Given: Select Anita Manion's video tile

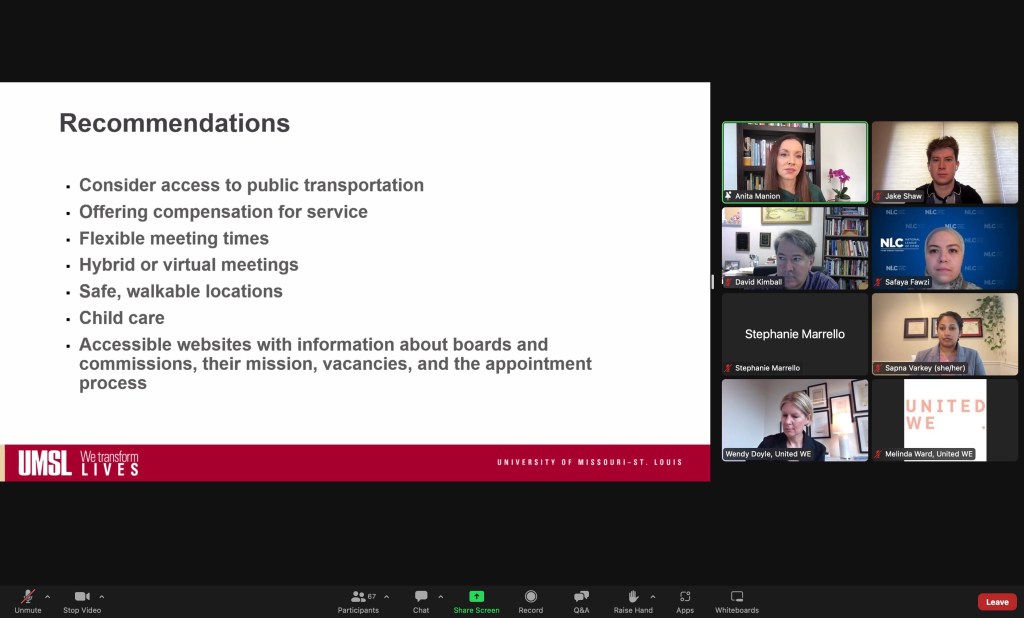Looking at the screenshot, I should 795,162.
